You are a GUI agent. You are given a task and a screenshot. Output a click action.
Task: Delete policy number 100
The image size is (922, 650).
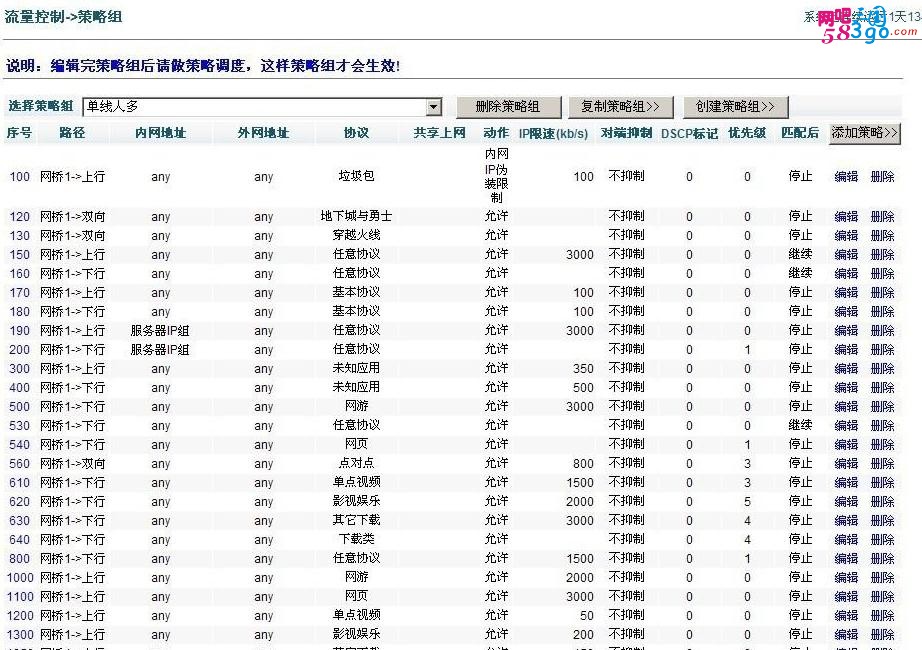tap(882, 176)
